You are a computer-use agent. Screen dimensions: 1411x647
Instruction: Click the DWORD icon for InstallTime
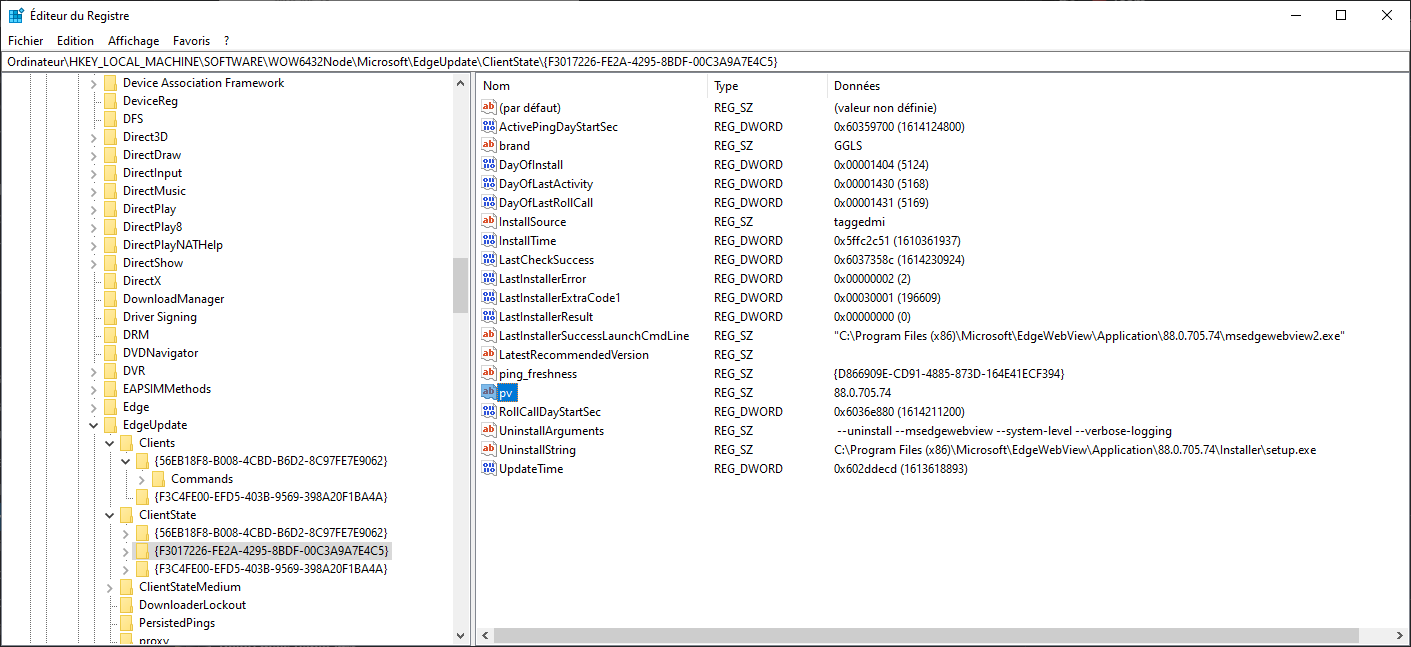tap(489, 240)
